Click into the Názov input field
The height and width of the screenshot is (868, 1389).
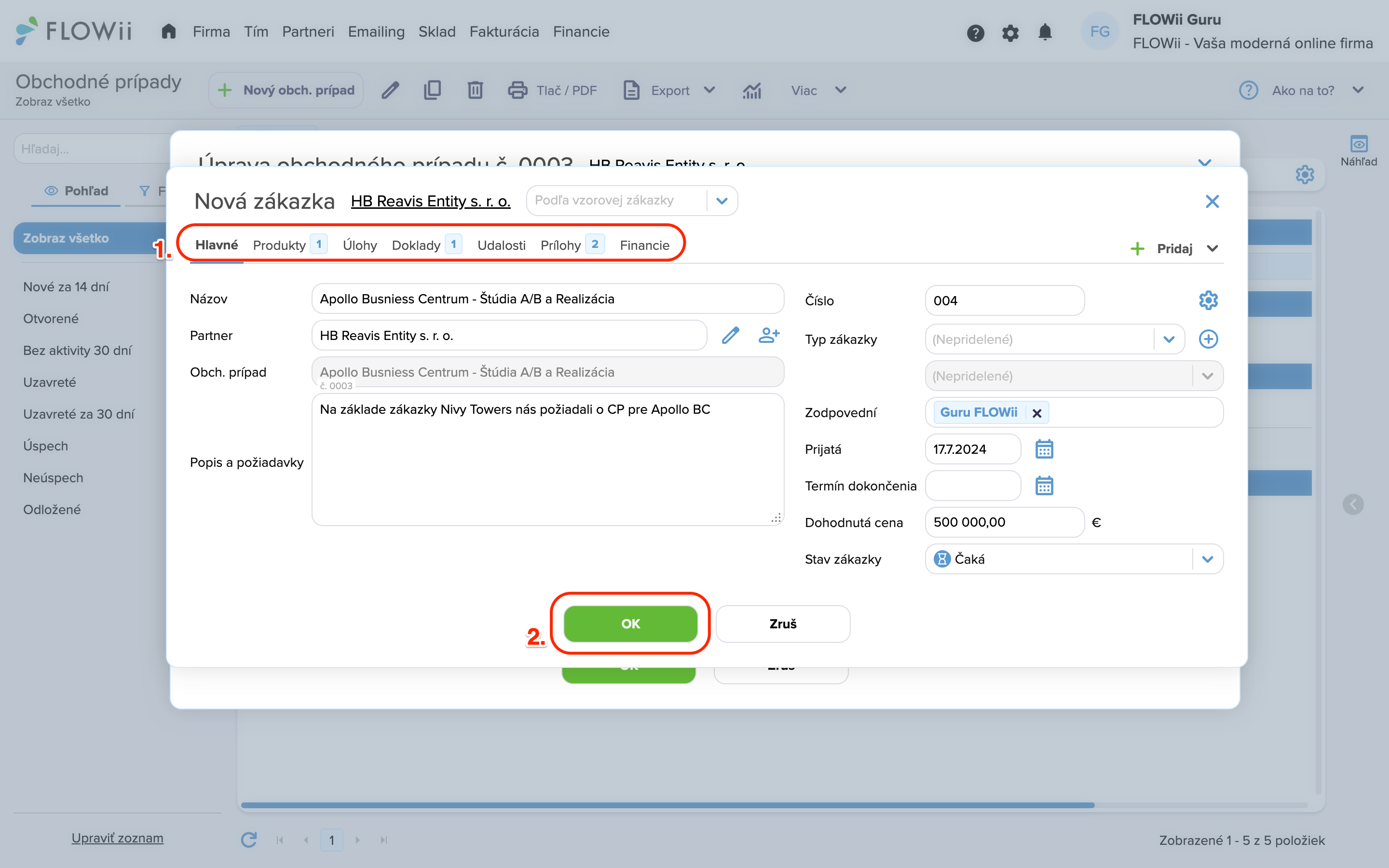pyautogui.click(x=547, y=298)
